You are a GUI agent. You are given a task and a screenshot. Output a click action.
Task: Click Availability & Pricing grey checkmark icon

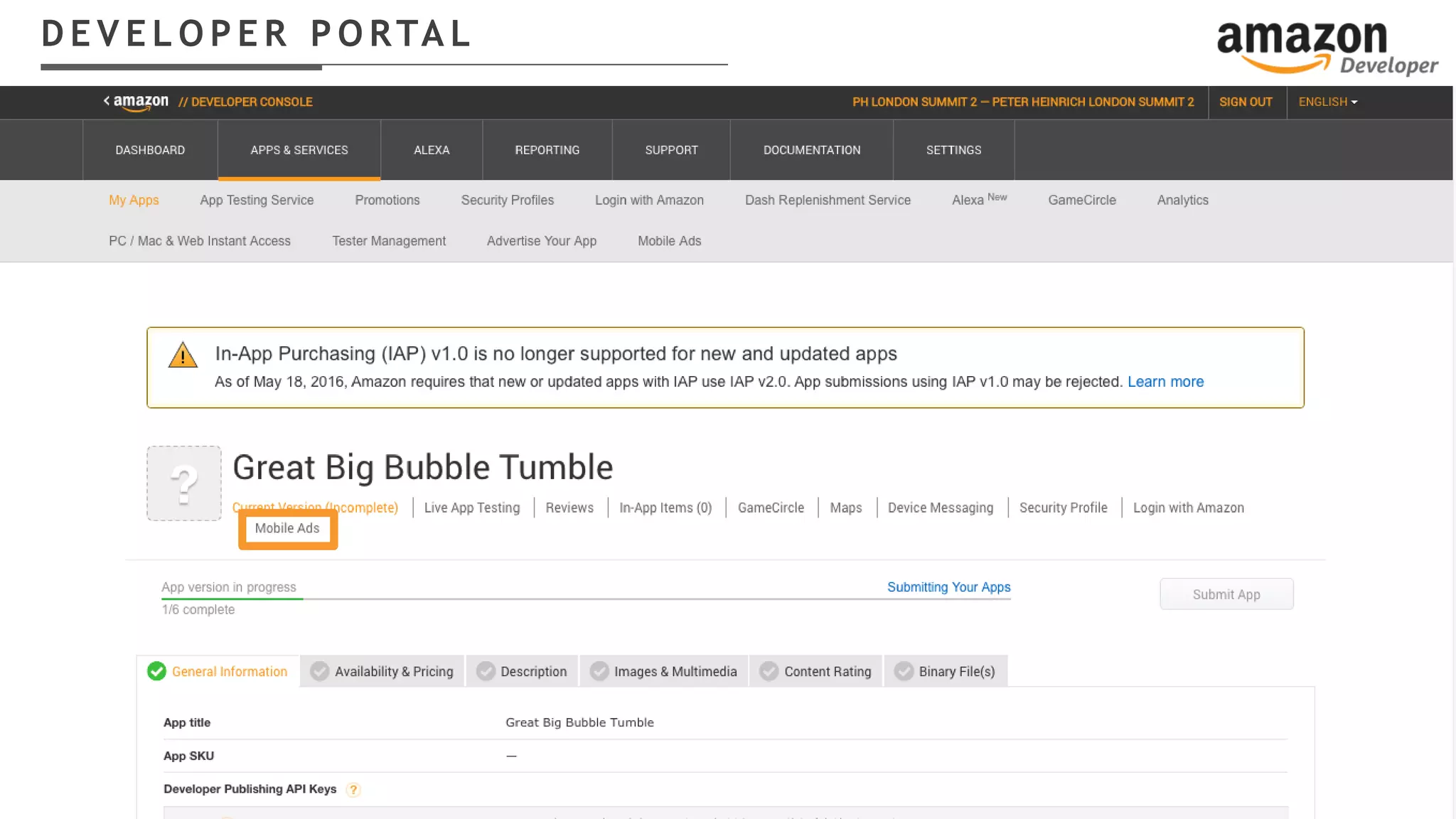[320, 671]
